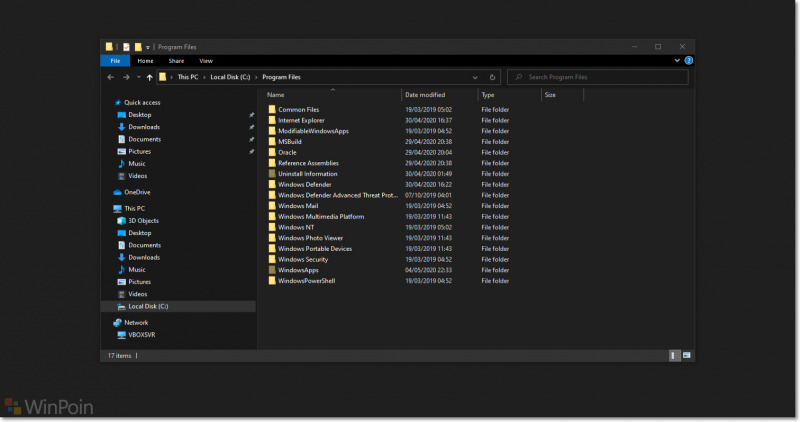This screenshot has height=422, width=800.
Task: Select This PC in navigation pane
Action: pos(134,209)
